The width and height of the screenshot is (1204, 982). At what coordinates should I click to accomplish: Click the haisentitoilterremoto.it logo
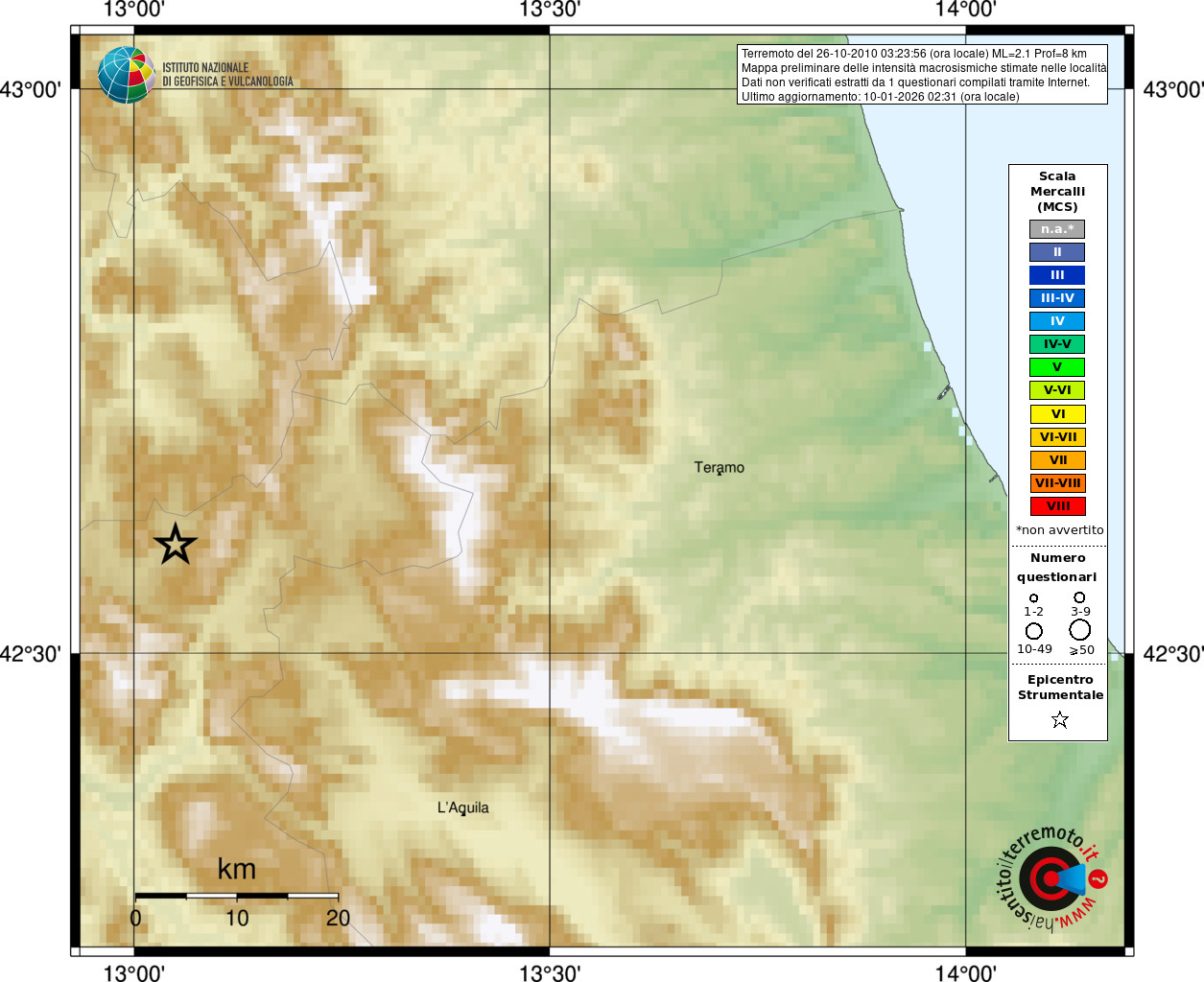1051,877
